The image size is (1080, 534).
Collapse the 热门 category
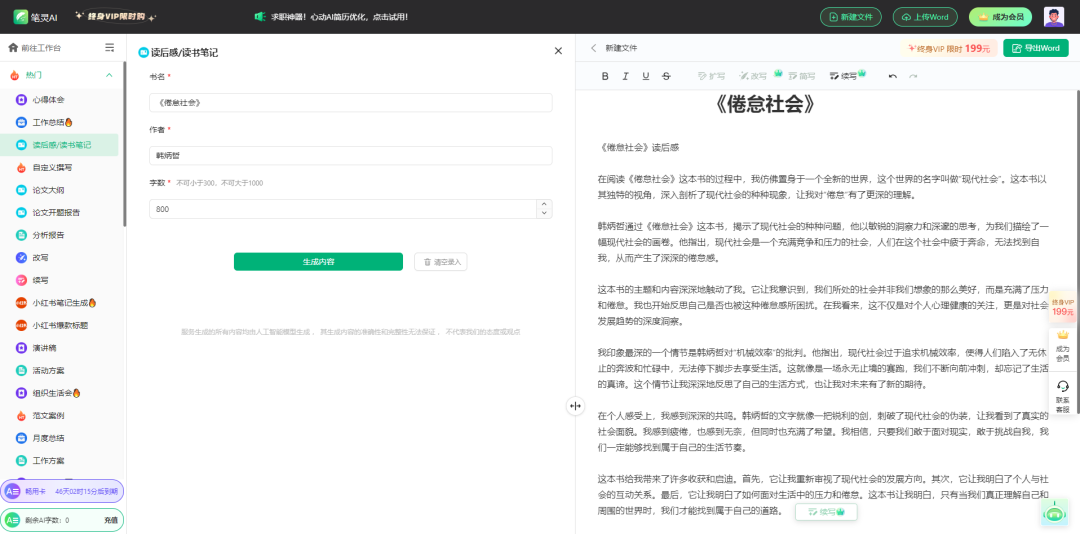coord(109,75)
